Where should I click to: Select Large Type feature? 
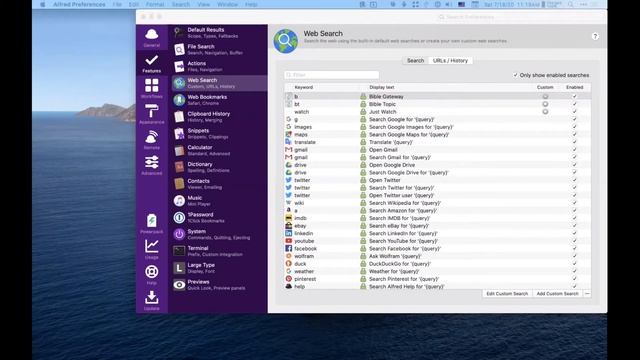pyautogui.click(x=219, y=268)
